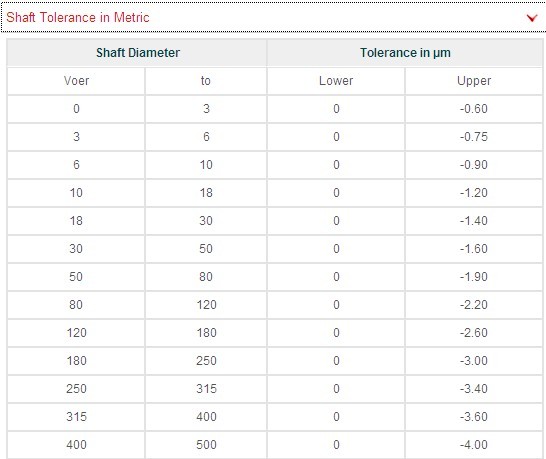Select the -0.60 upper tolerance cell
This screenshot has height=459, width=546.
click(474, 109)
